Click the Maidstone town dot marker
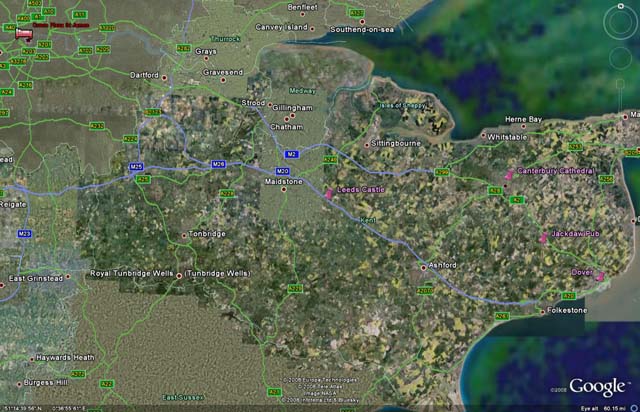Image resolution: width=640 pixels, height=412 pixels. click(284, 189)
